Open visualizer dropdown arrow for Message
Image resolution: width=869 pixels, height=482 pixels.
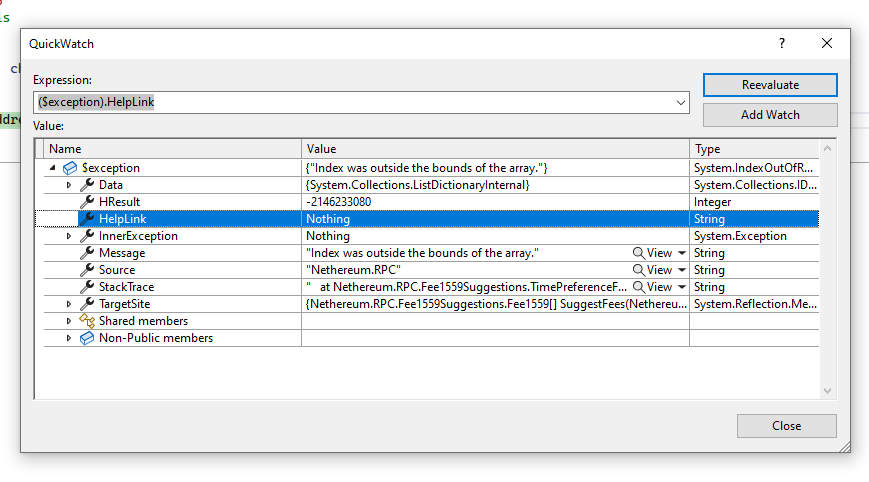pyautogui.click(x=682, y=253)
